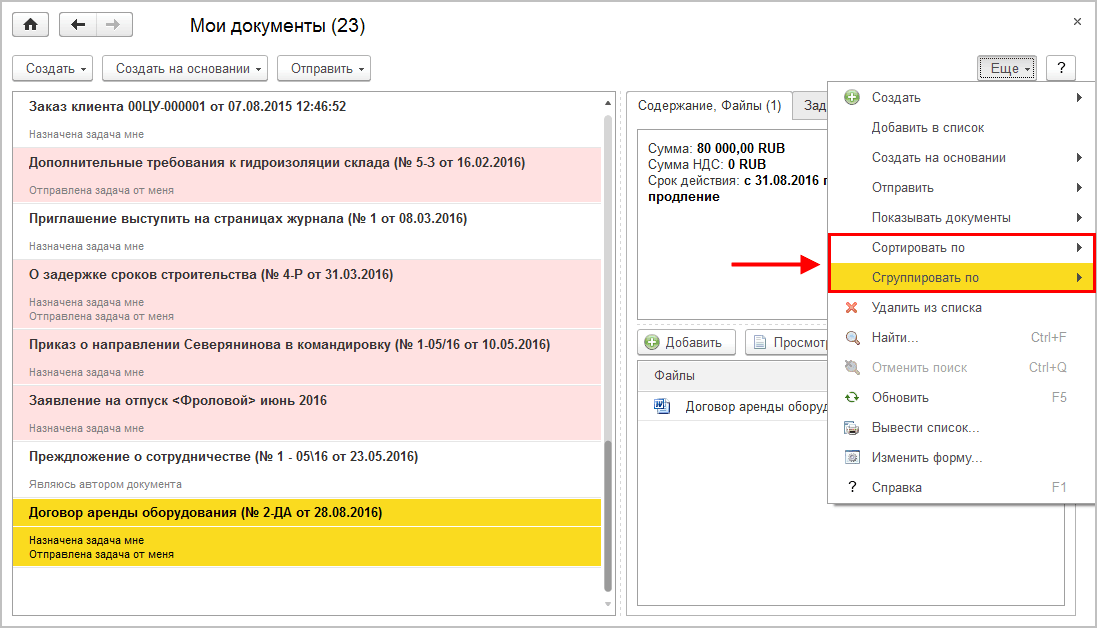Select Добавить в список menu entry
The width and height of the screenshot is (1097, 628).
[928, 128]
